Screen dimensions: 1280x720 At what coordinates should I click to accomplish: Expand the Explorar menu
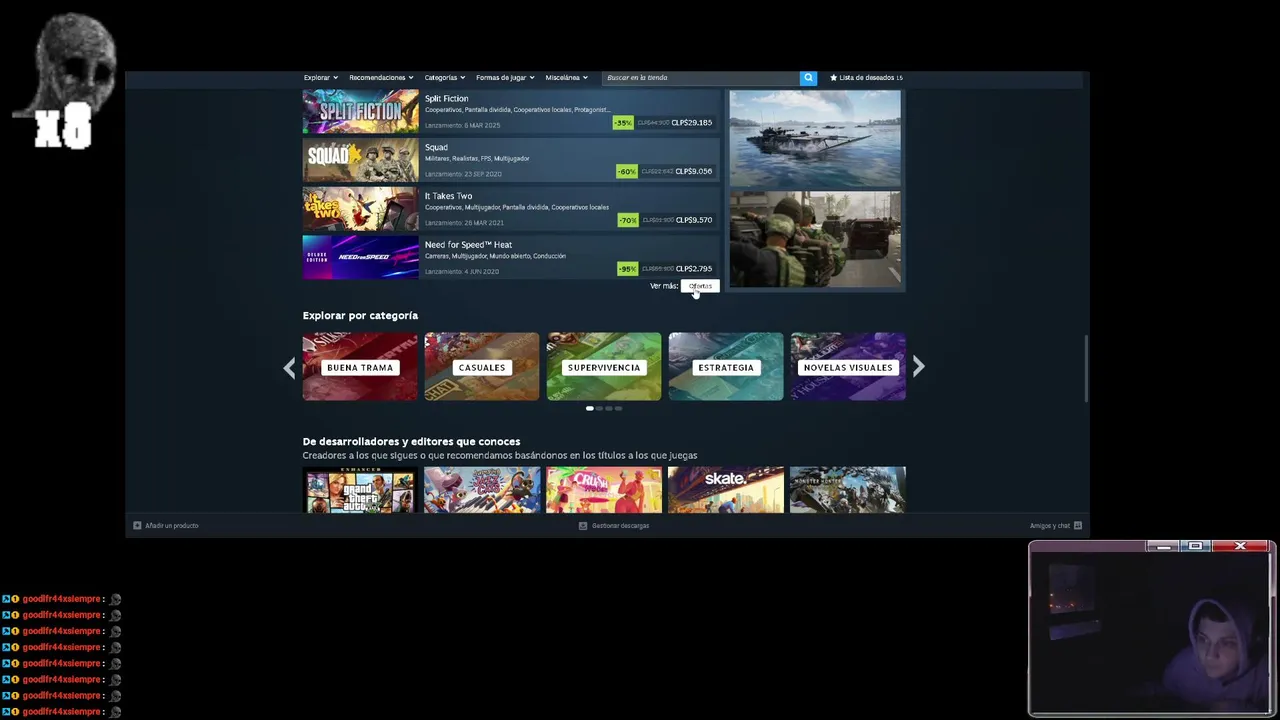click(321, 77)
